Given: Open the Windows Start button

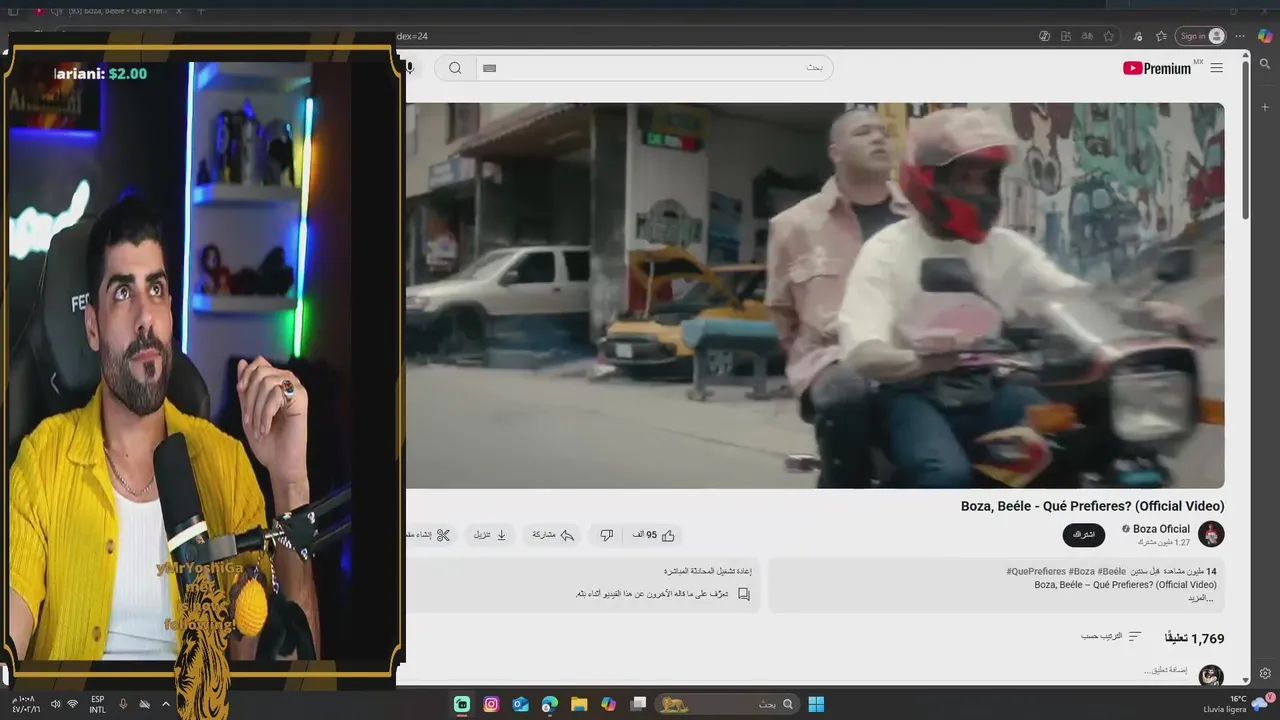Looking at the screenshot, I should (x=816, y=704).
